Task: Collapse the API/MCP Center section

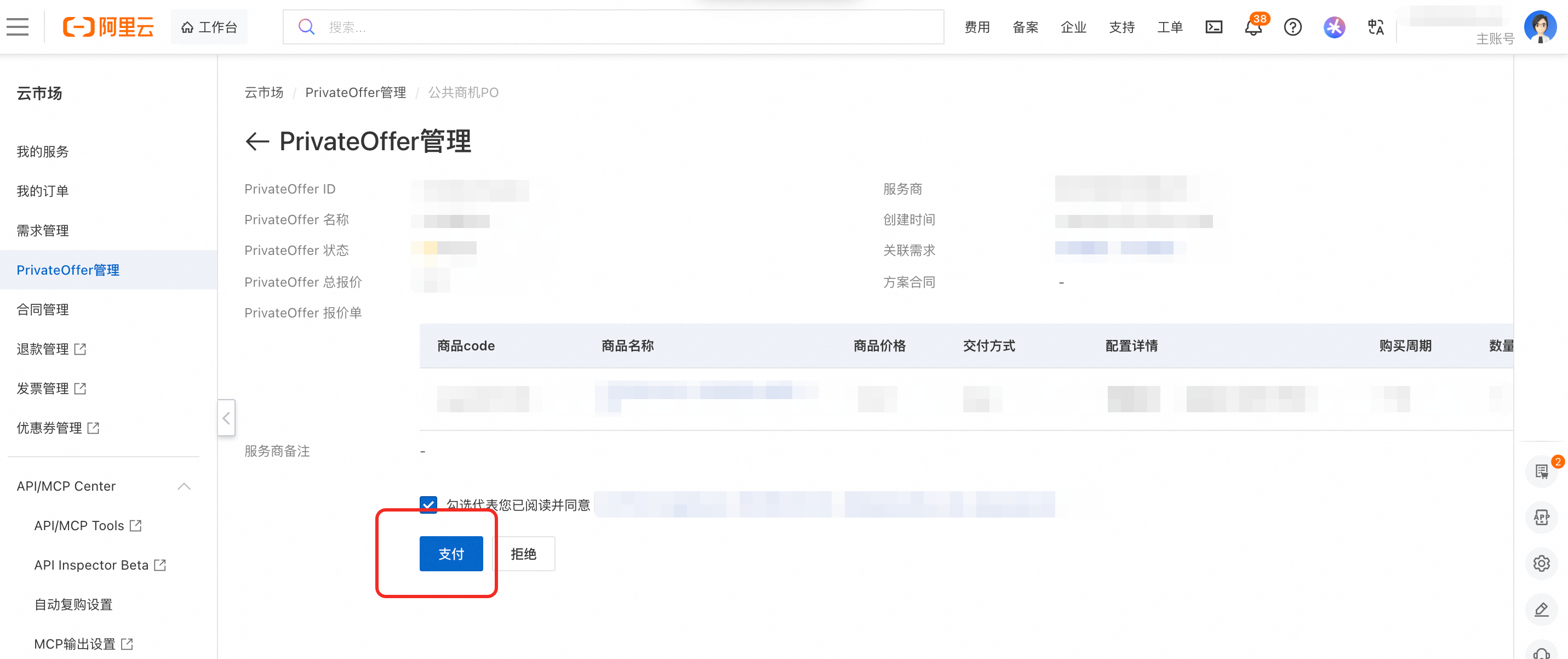Action: tap(184, 486)
